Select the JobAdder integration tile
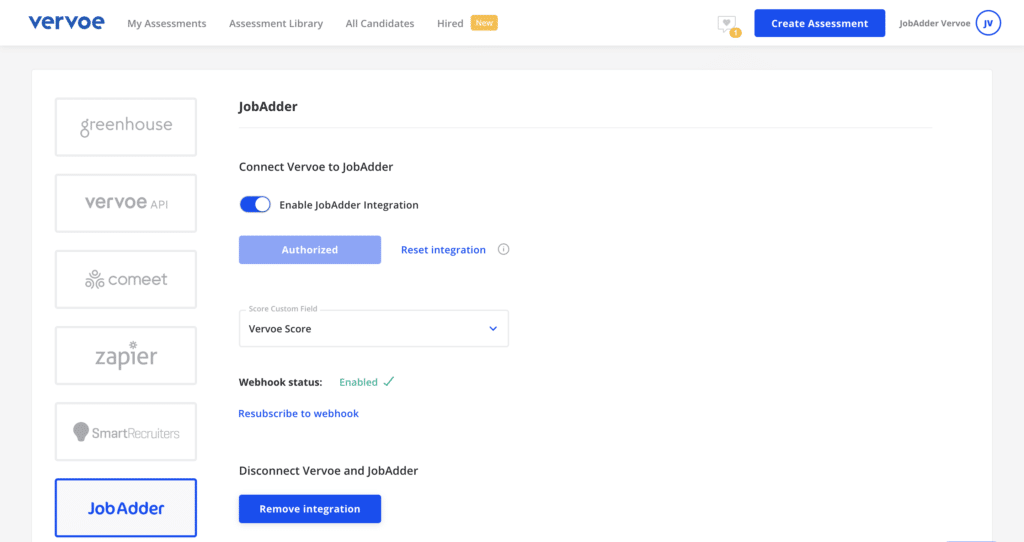Screen dimensions: 1024x542 click(x=126, y=507)
